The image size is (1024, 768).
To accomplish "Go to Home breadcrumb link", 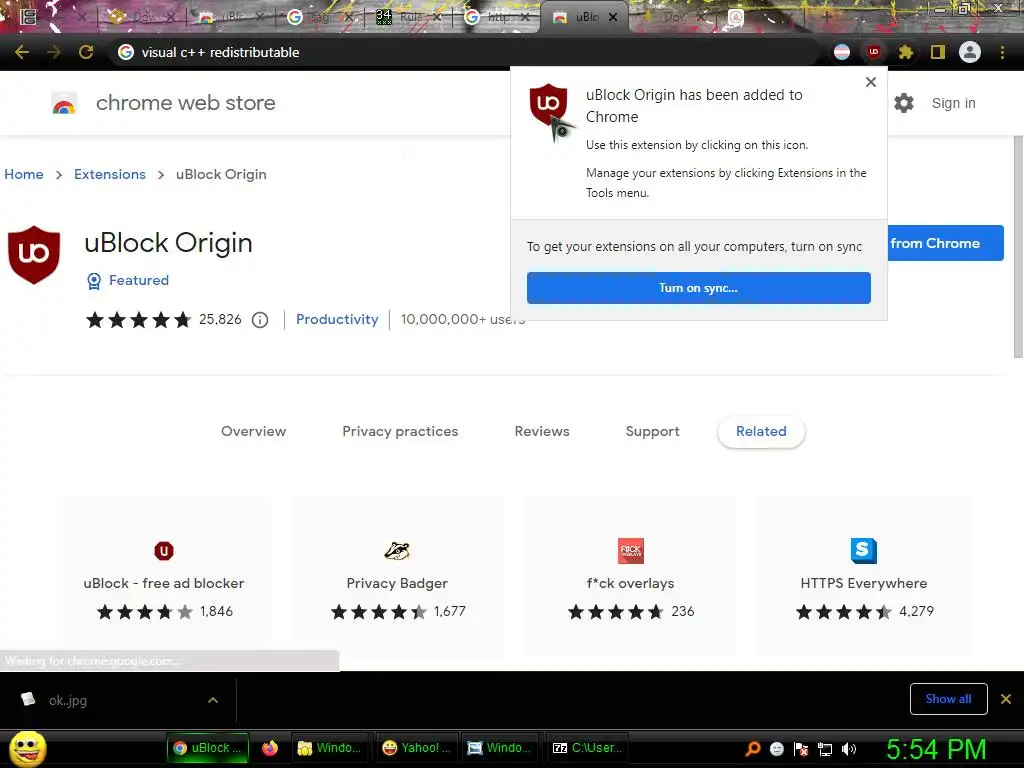I will tap(24, 174).
